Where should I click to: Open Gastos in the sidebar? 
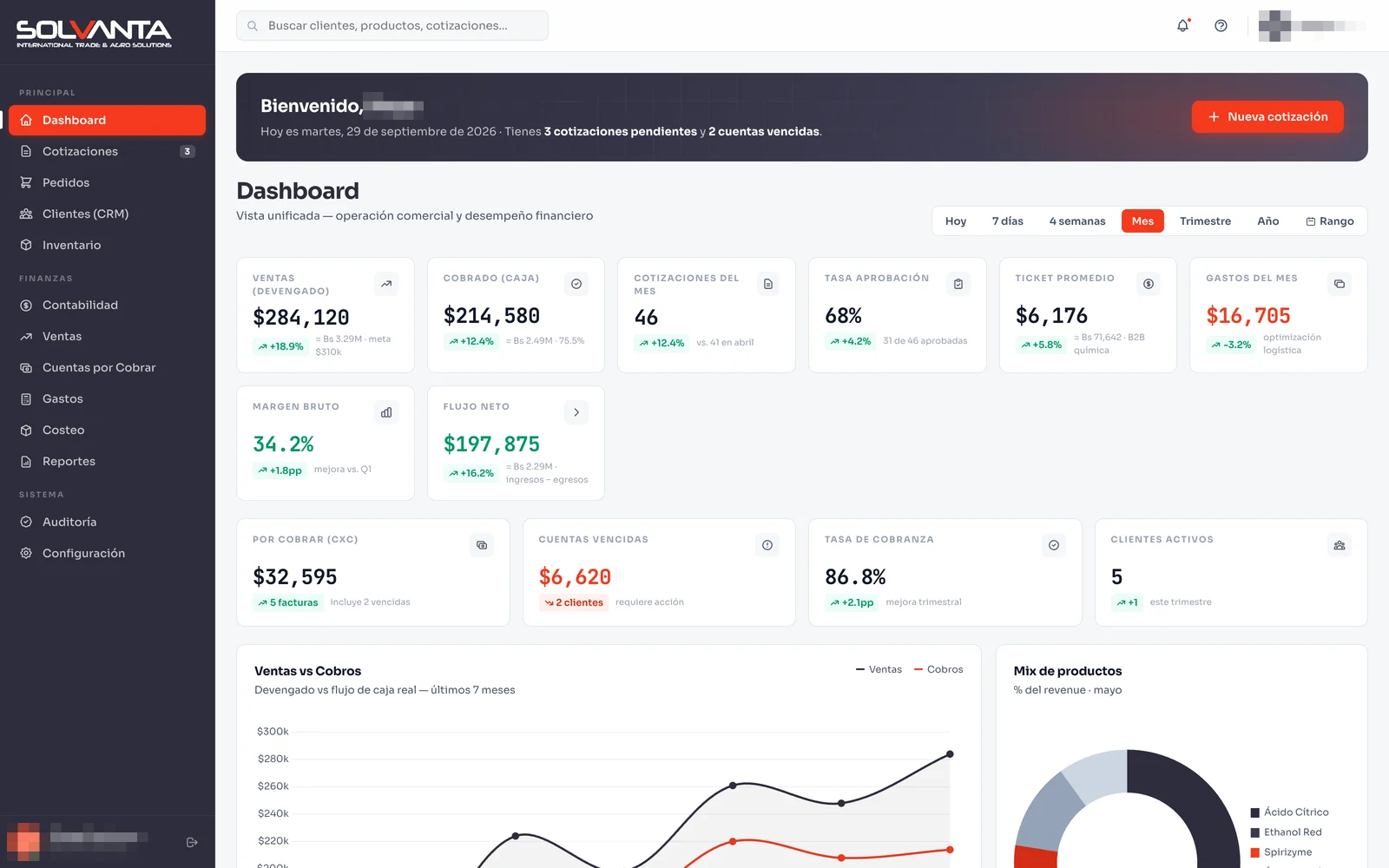(x=107, y=398)
